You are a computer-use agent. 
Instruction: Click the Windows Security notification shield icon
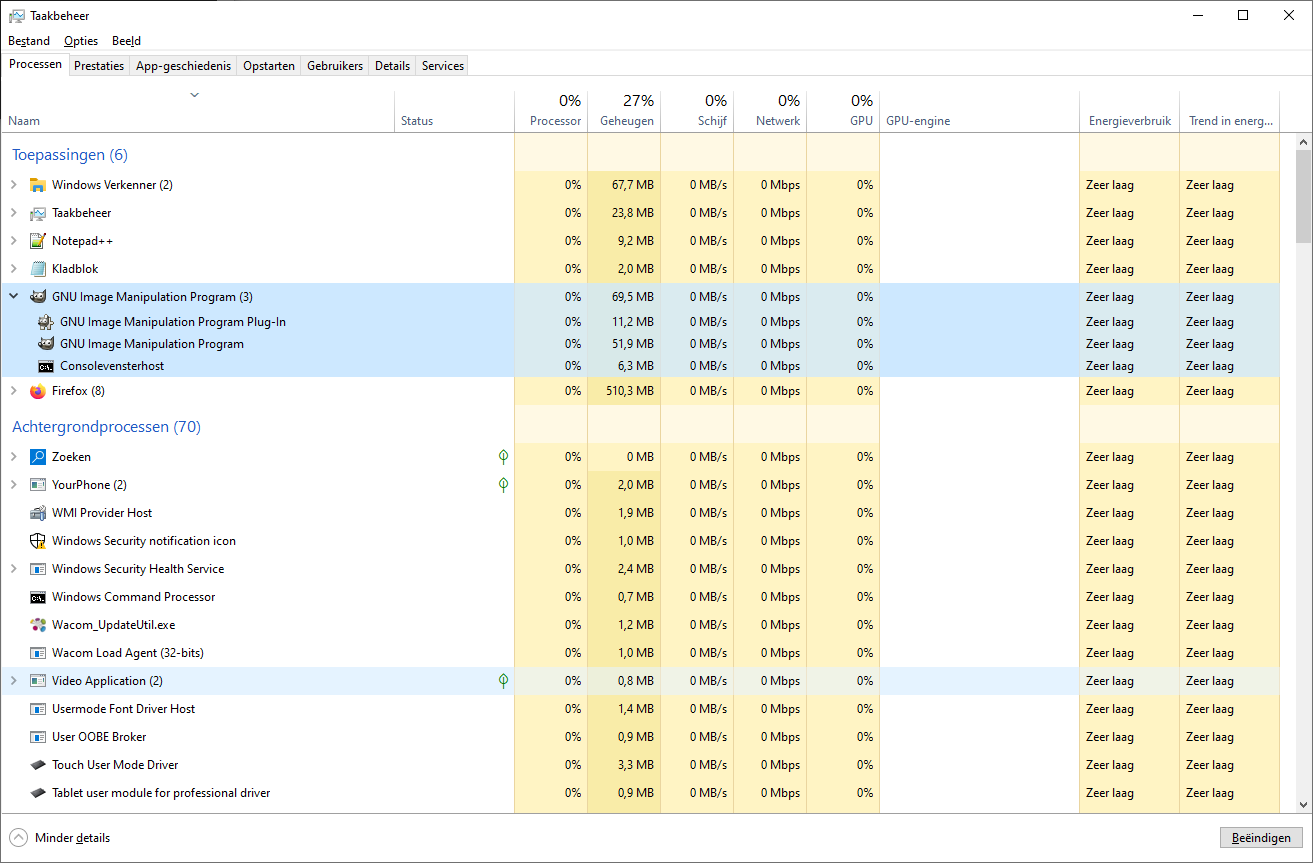tap(38, 541)
